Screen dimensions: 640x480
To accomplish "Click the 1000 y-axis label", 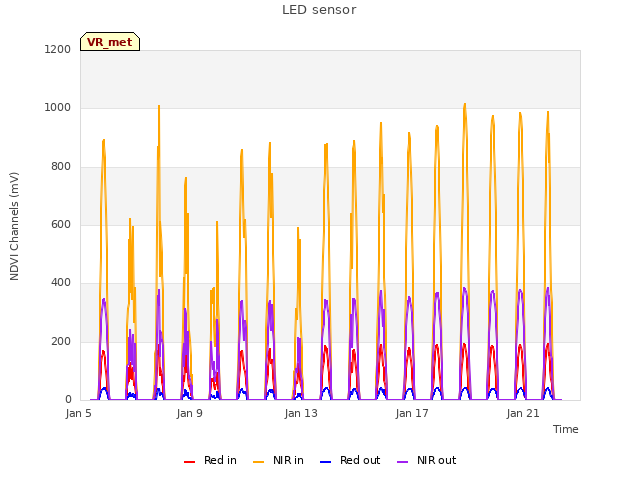I will 58,108.
